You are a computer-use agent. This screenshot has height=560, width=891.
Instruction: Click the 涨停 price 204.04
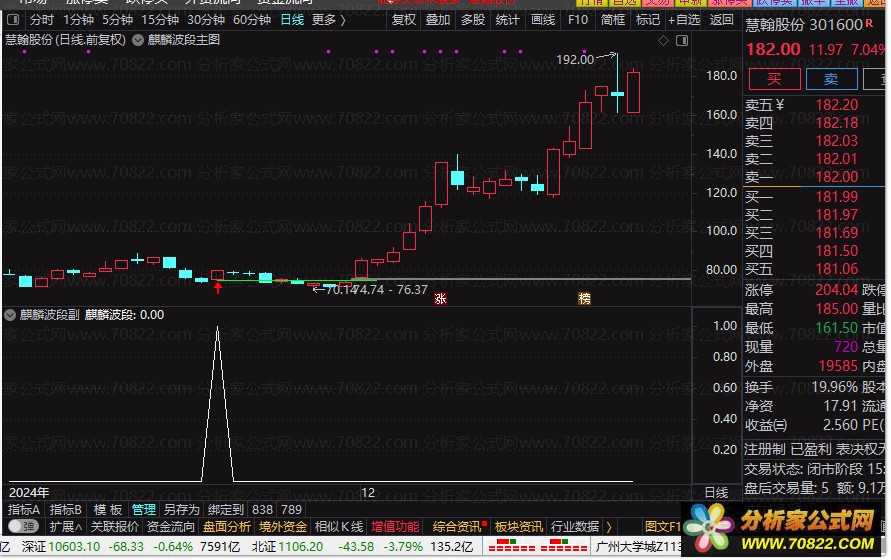(836, 290)
